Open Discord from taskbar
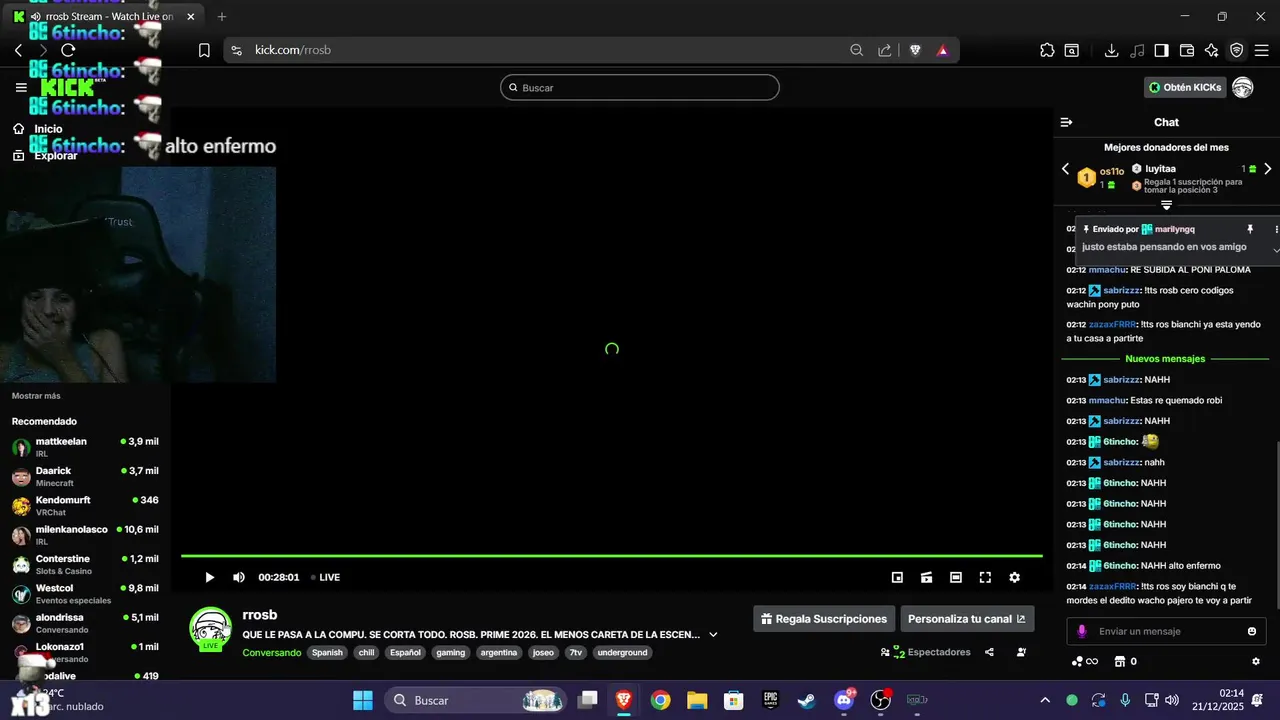Image resolution: width=1280 pixels, height=720 pixels. click(844, 700)
